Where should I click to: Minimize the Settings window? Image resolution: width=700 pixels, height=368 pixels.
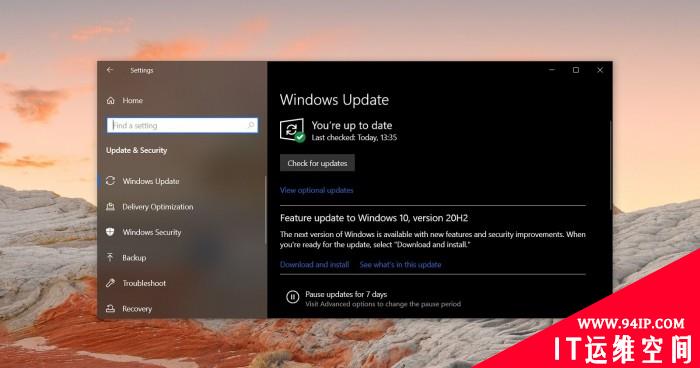(x=552, y=70)
